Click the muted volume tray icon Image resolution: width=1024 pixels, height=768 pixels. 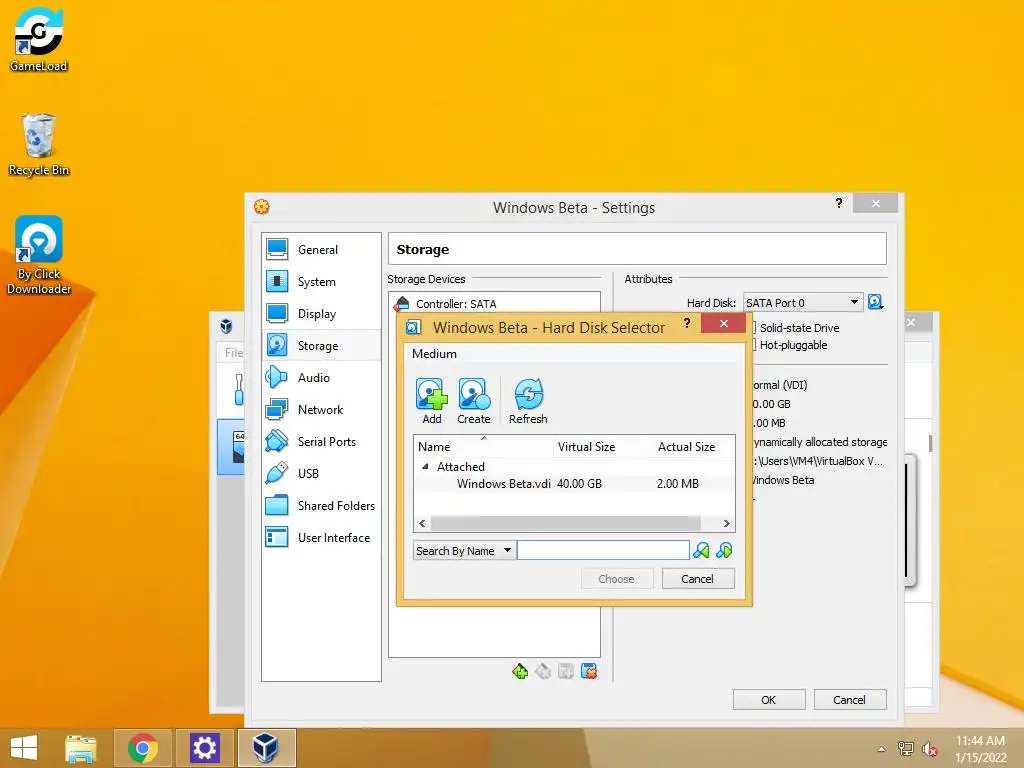929,748
